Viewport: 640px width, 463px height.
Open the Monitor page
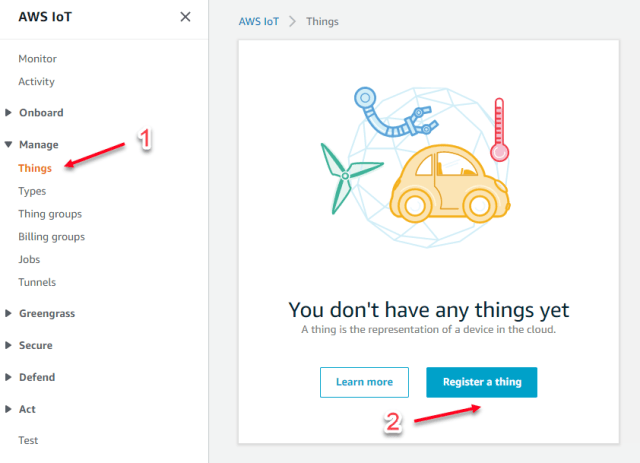(x=37, y=59)
